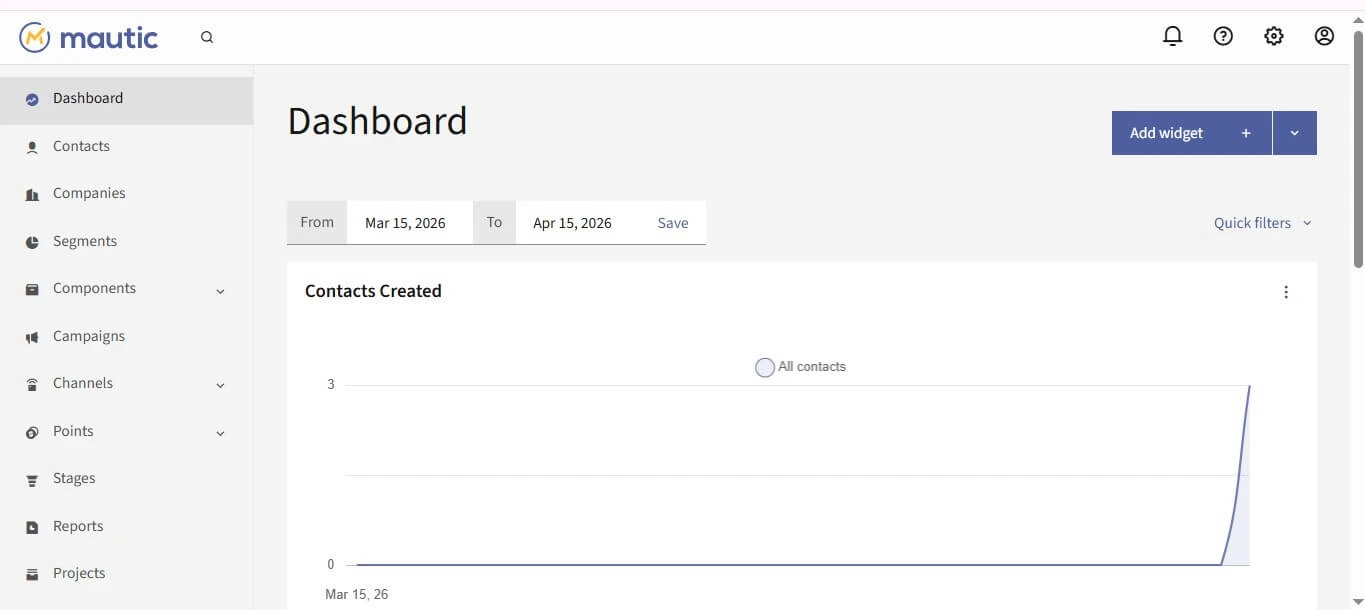Open the notifications bell icon
1365x610 pixels.
point(1172,36)
